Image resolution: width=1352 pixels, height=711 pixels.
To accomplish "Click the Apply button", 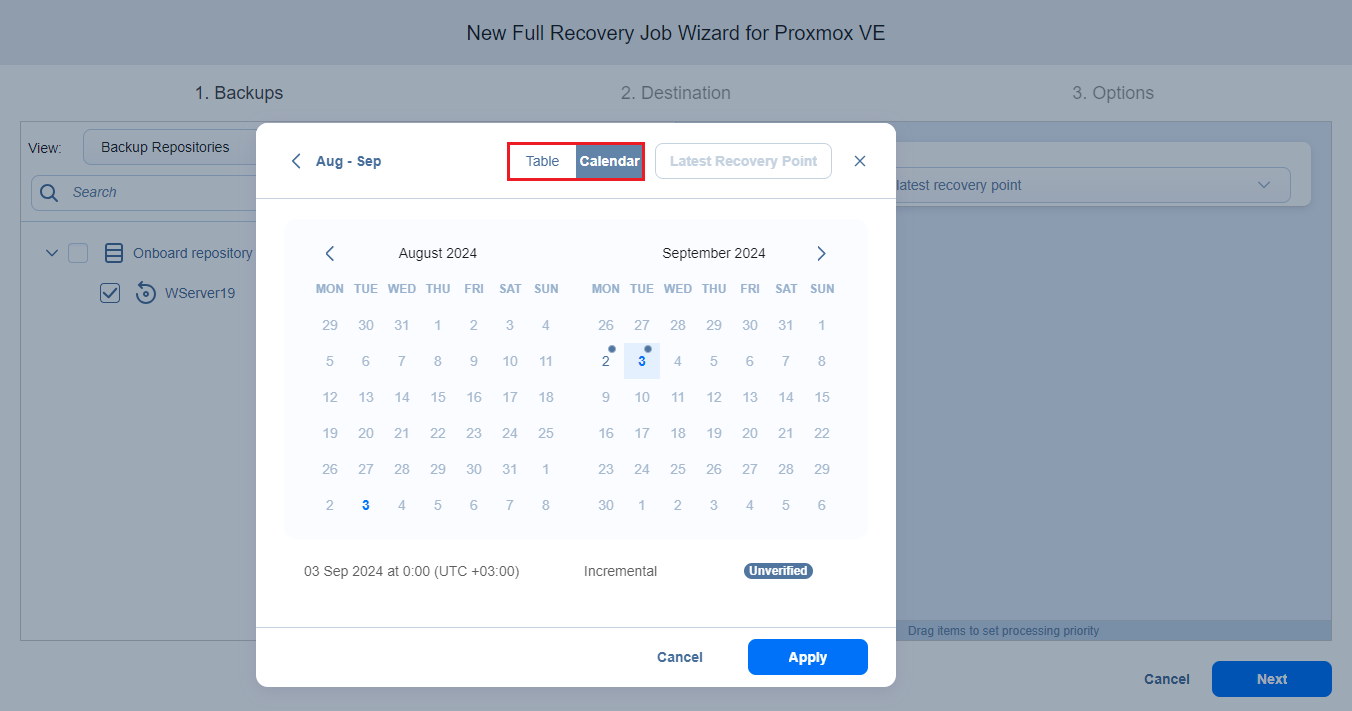I will pos(807,657).
